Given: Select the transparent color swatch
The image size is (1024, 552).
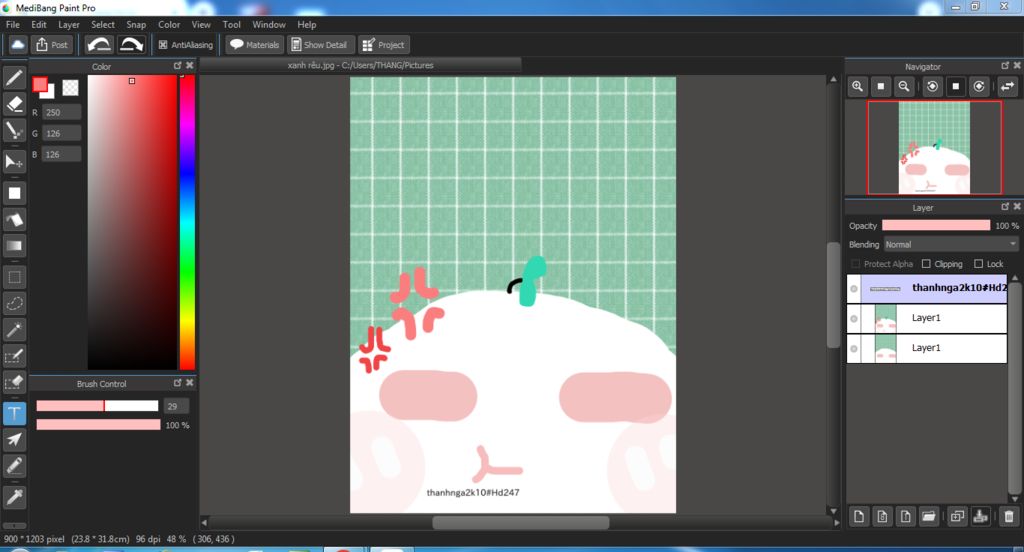Looking at the screenshot, I should (70, 88).
